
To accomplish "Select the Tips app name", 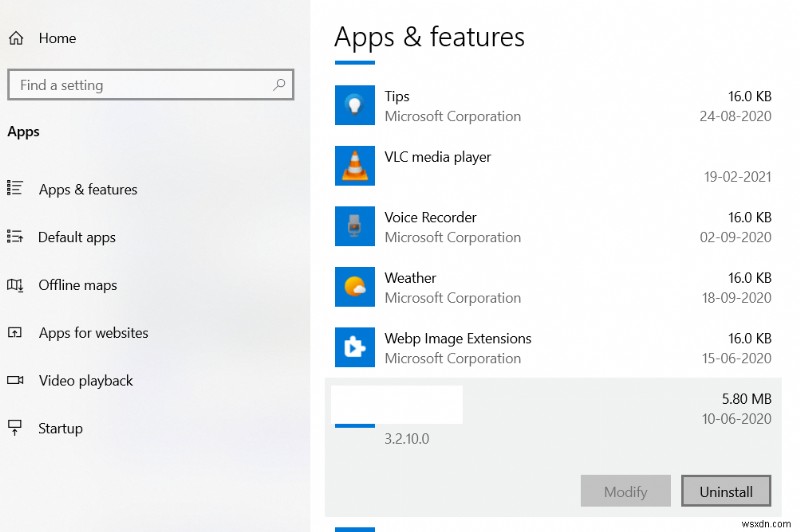I will (x=397, y=96).
